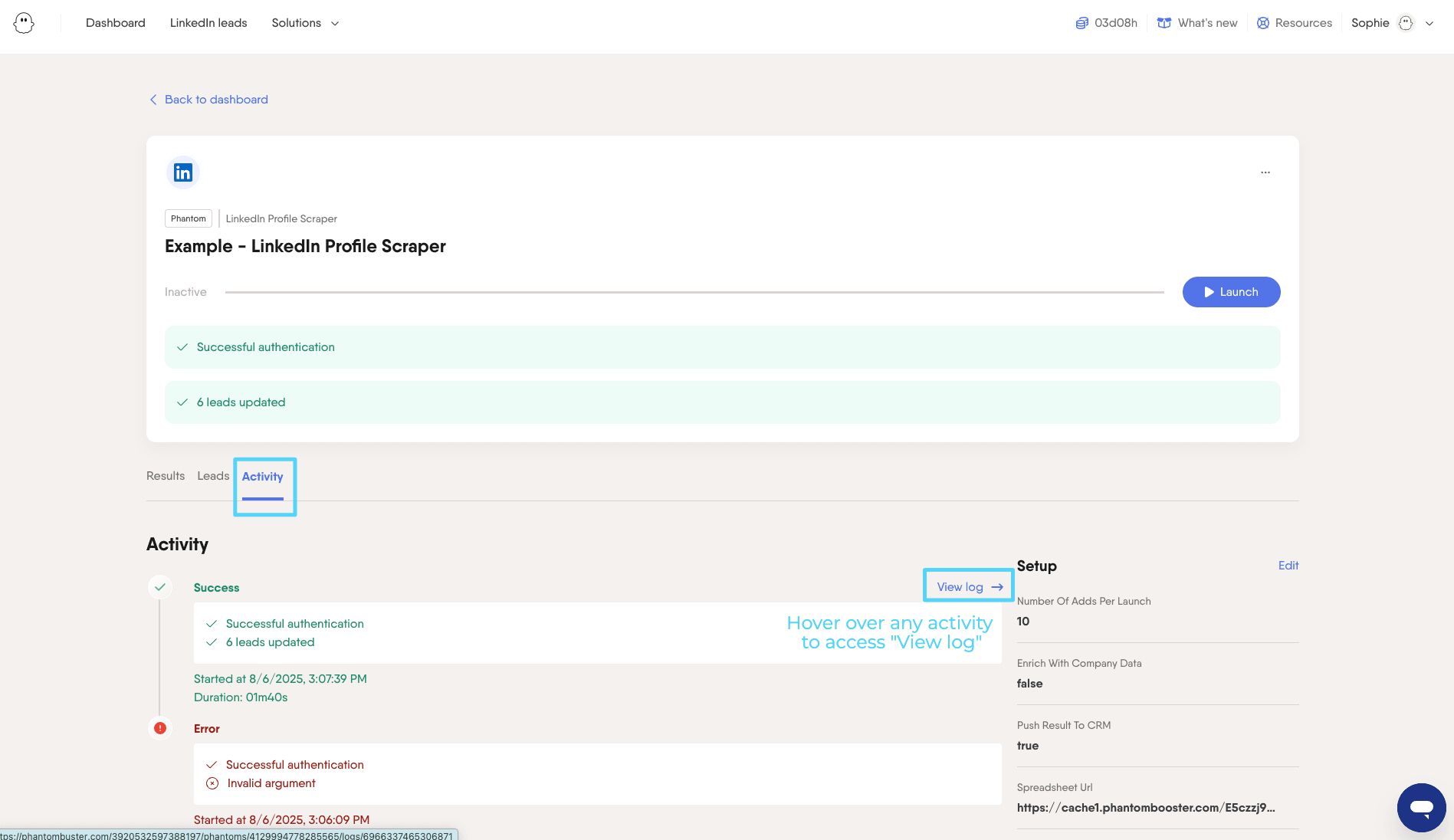Select the Activity tab

coord(263,477)
